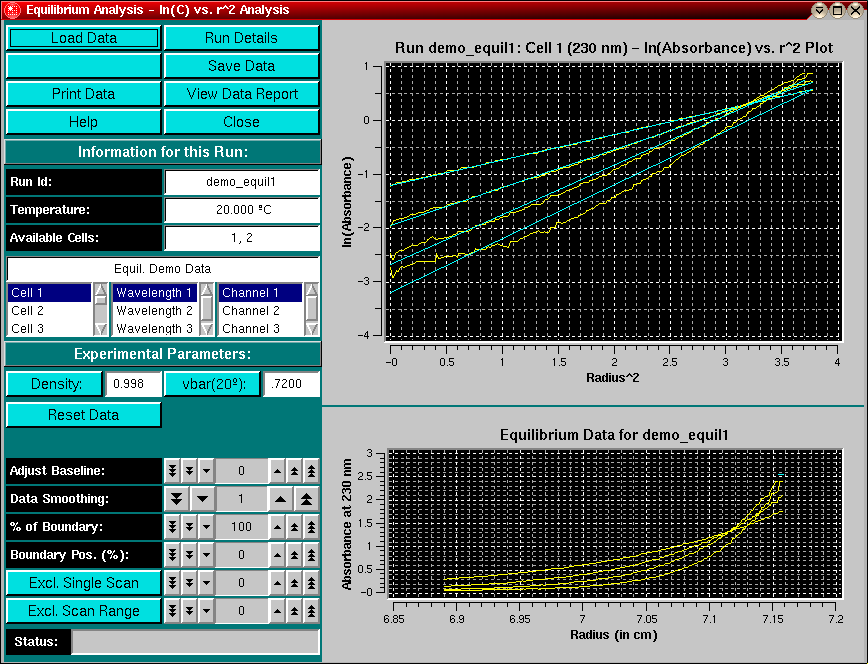Click triple-down arrow for Adjust Baseline
This screenshot has width=868, height=664.
[172, 470]
